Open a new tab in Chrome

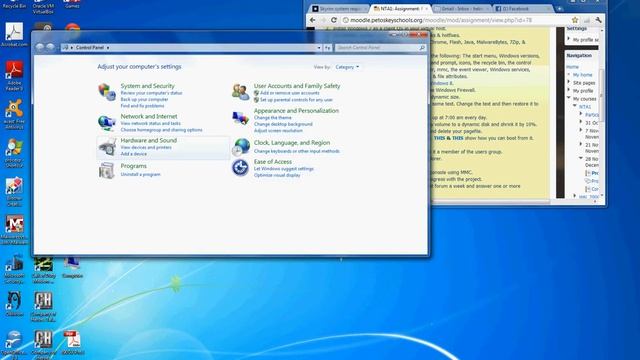560,9
